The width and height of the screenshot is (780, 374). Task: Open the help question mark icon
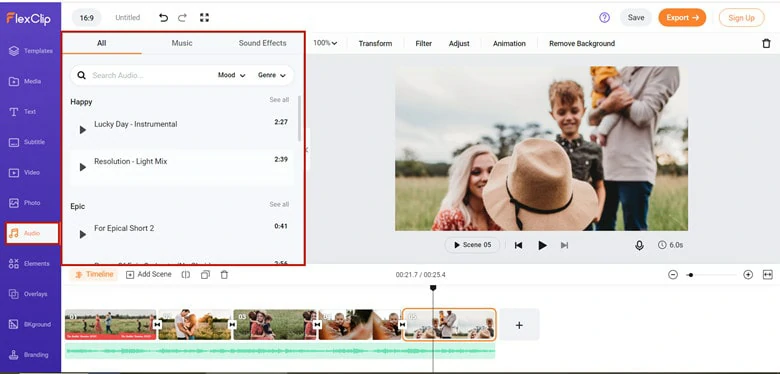tap(604, 17)
